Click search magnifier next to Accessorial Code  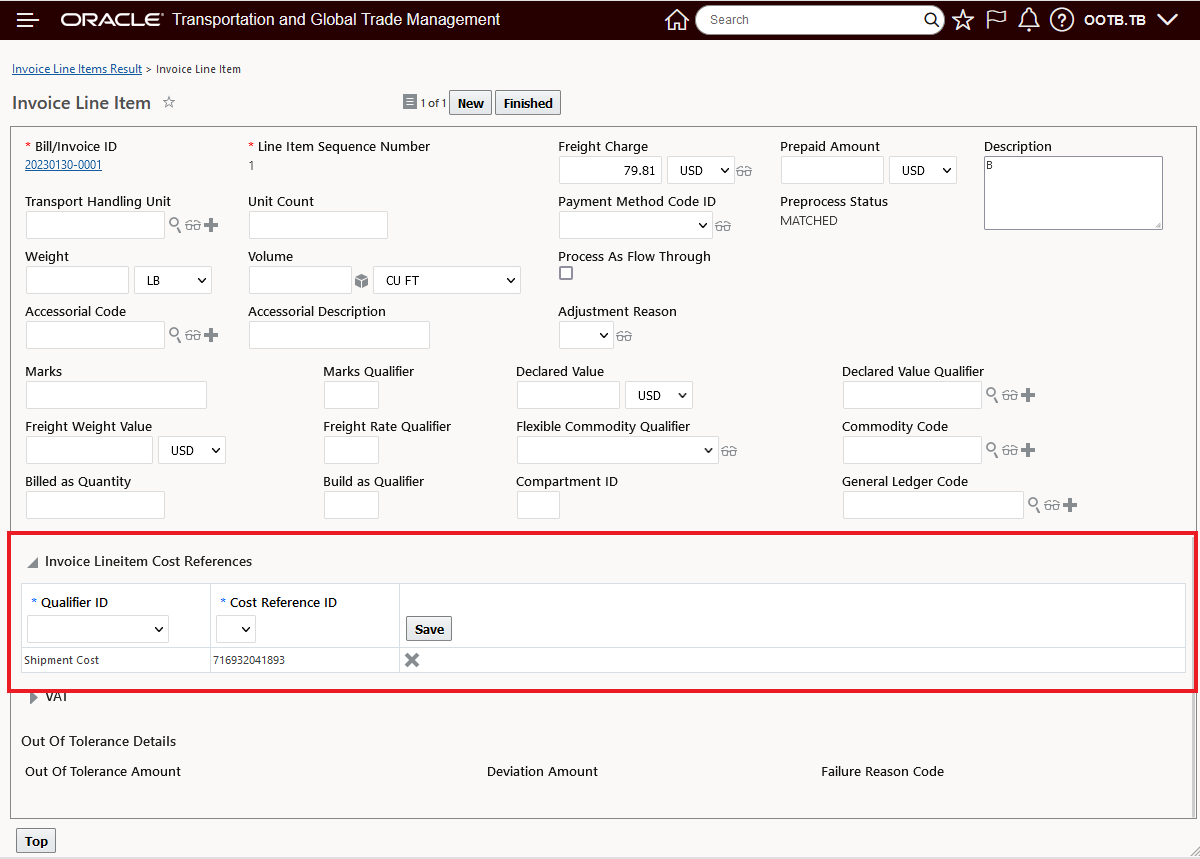click(175, 335)
